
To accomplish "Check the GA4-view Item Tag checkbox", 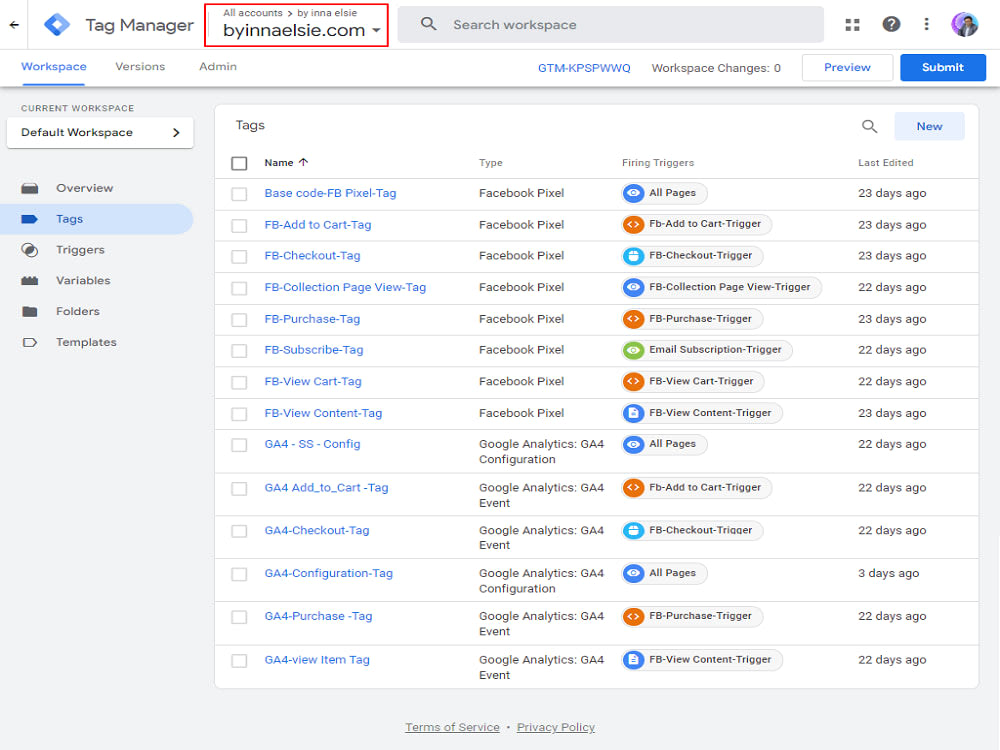I will click(239, 661).
